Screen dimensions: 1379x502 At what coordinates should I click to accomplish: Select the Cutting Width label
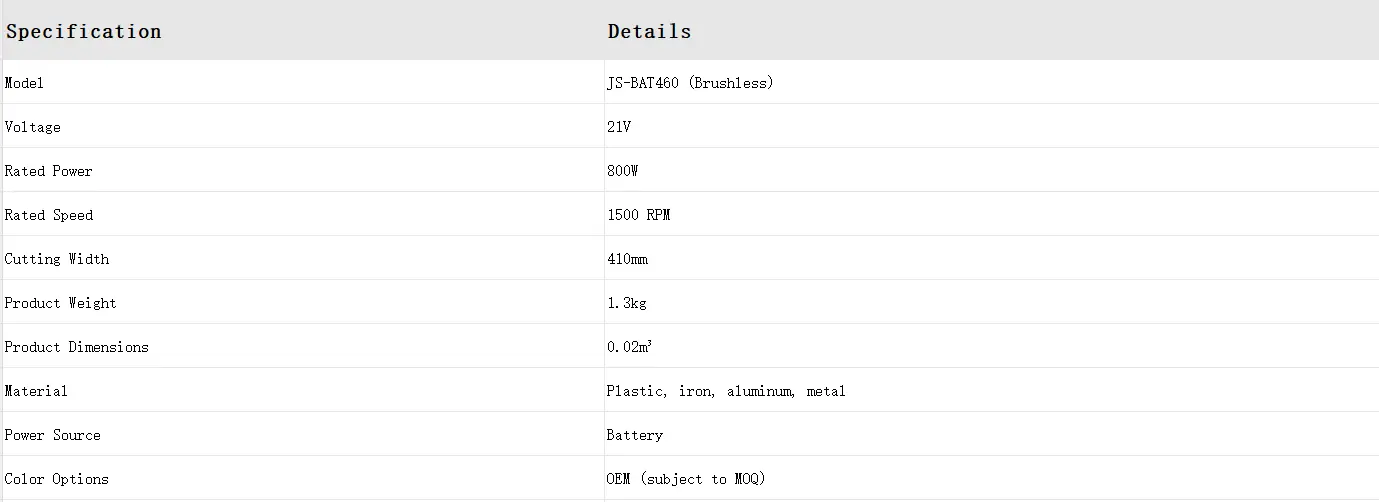tap(57, 259)
